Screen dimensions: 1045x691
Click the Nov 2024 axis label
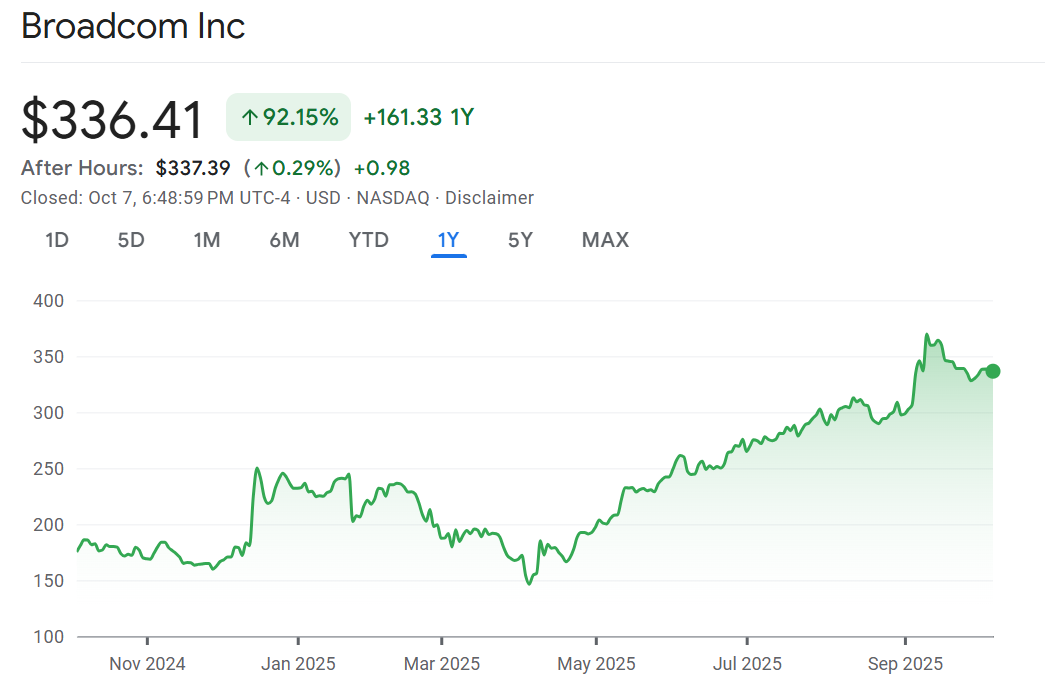point(147,663)
